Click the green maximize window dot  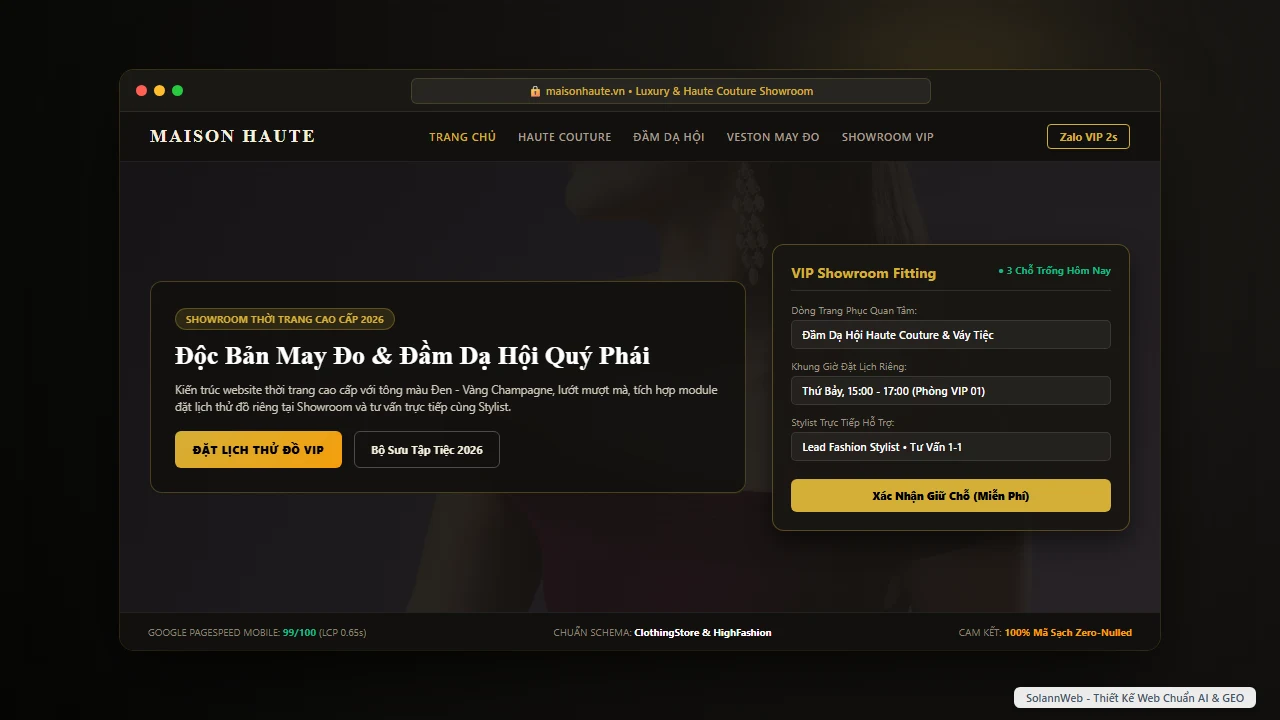coord(177,91)
